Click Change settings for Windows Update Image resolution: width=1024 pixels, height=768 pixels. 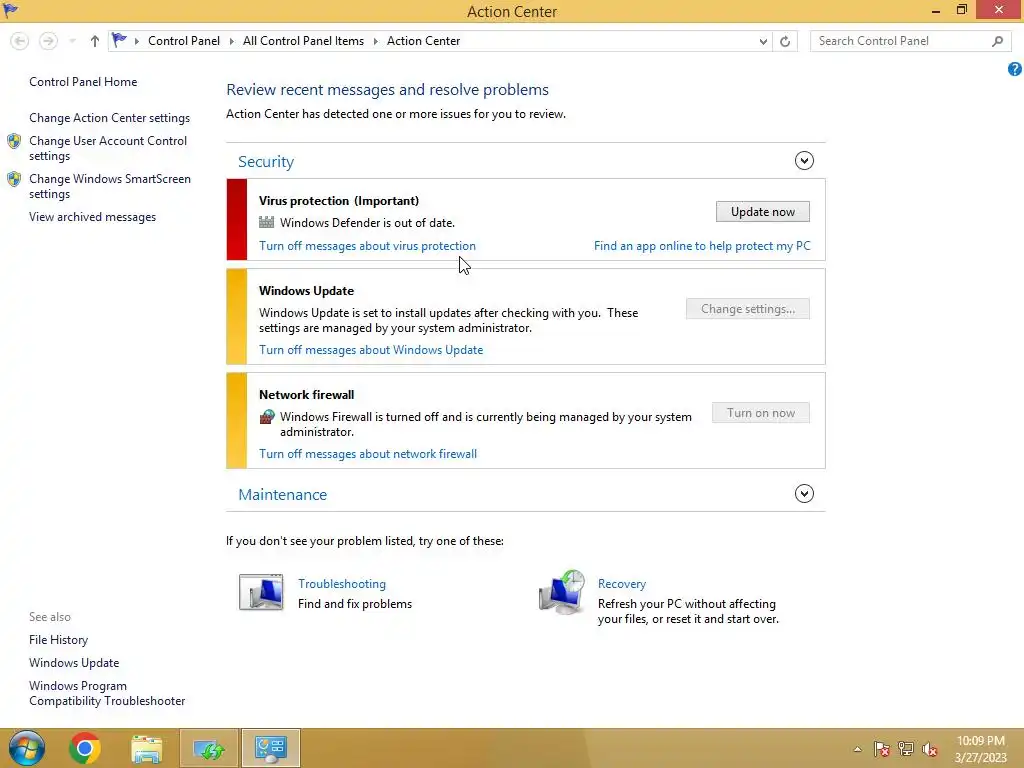pos(748,309)
